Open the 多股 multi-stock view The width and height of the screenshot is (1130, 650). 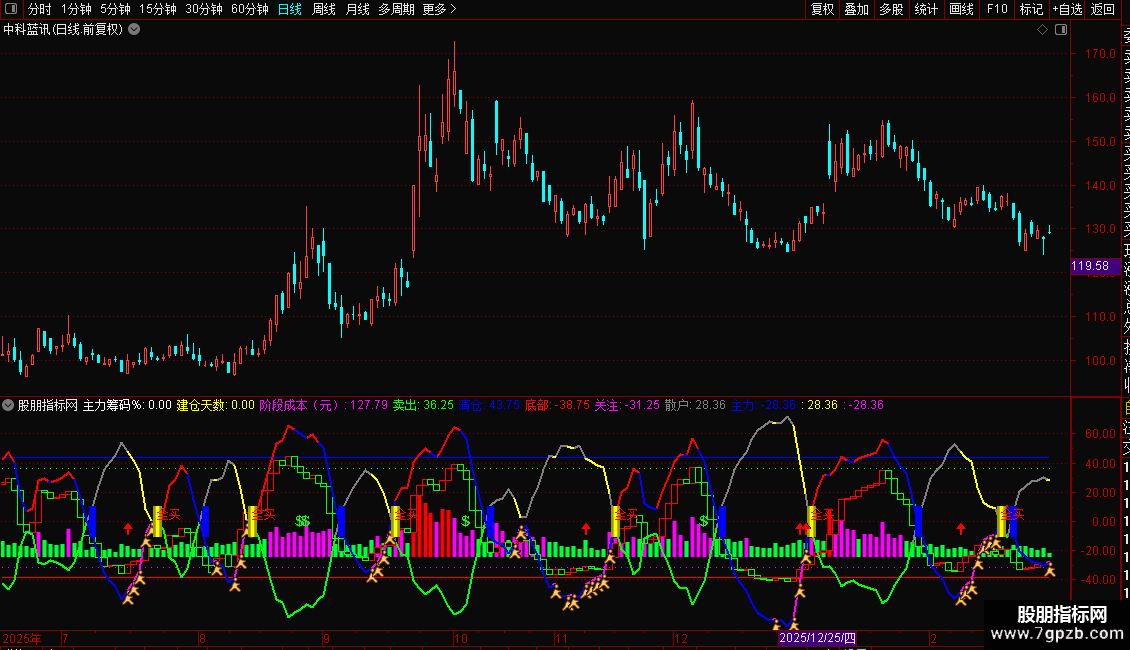click(891, 9)
